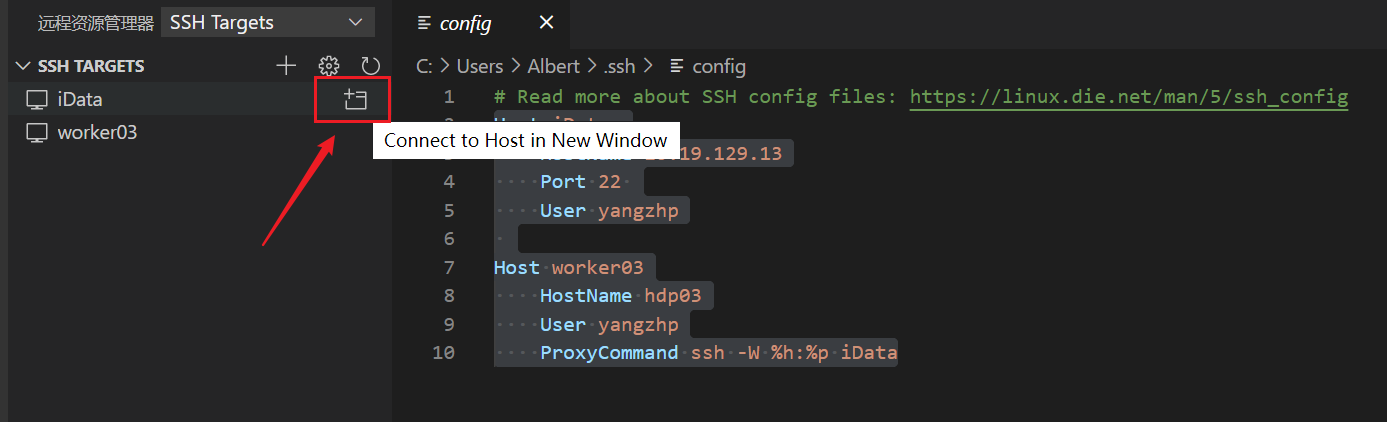Click C: in the breadcrumb path

(x=424, y=66)
